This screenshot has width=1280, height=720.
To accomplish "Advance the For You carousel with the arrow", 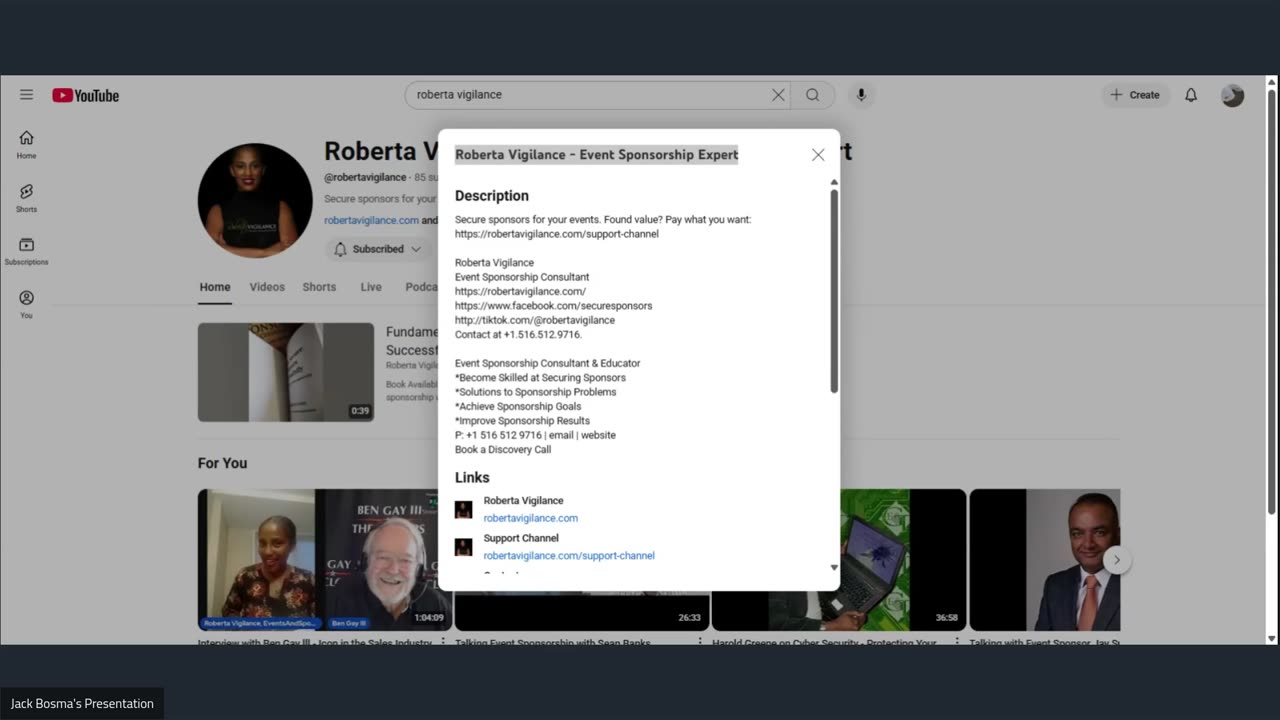I will click(1117, 560).
